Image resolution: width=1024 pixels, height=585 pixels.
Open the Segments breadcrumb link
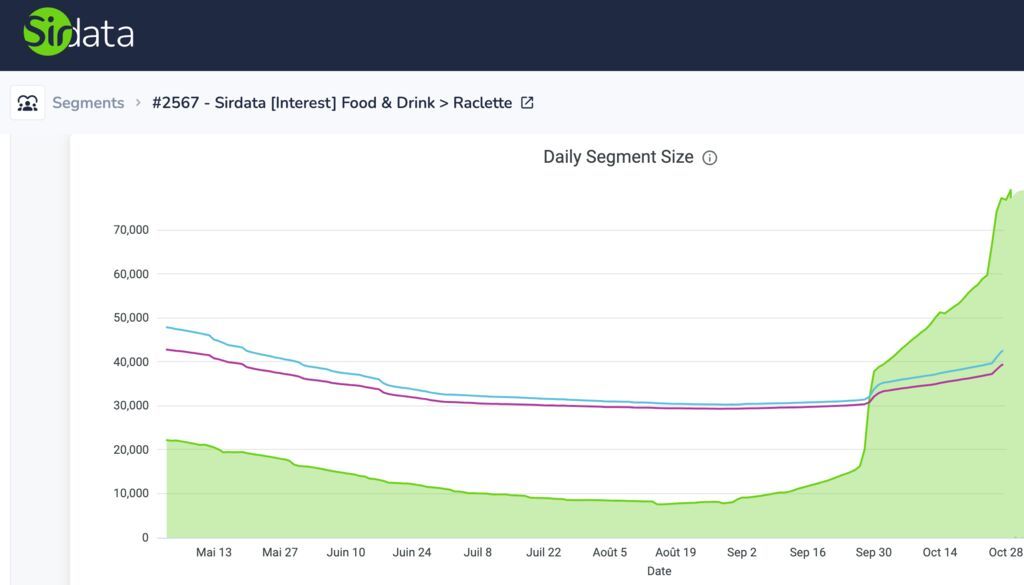tap(88, 103)
